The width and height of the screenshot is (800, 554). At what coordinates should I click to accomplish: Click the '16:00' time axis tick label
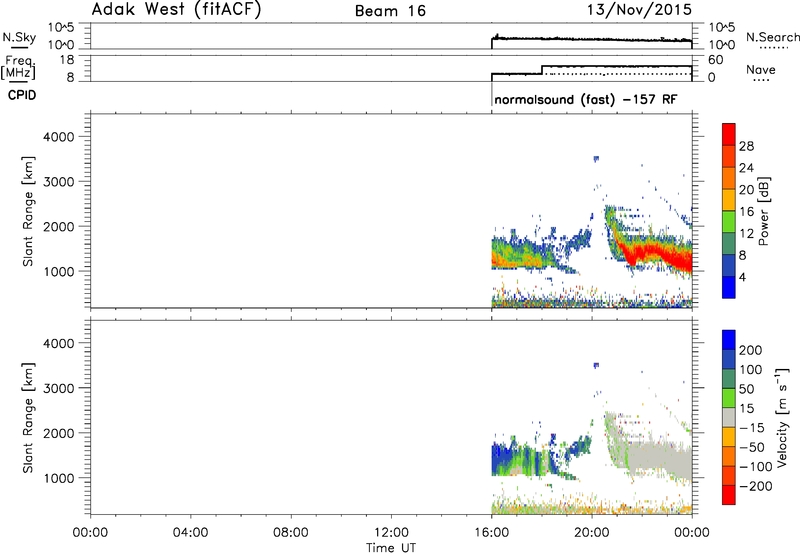(491, 533)
